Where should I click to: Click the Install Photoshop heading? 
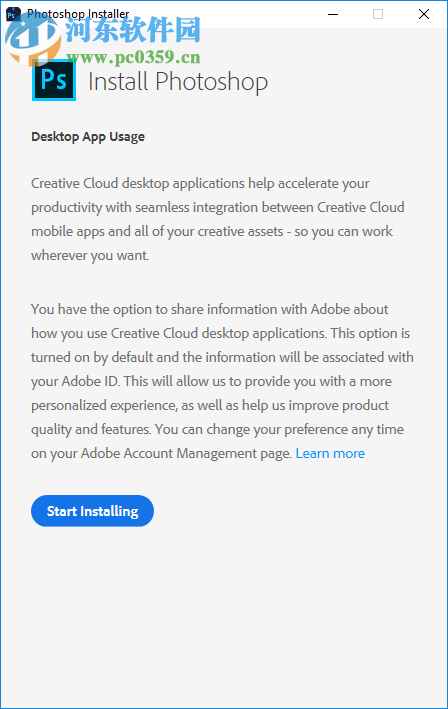tap(178, 82)
